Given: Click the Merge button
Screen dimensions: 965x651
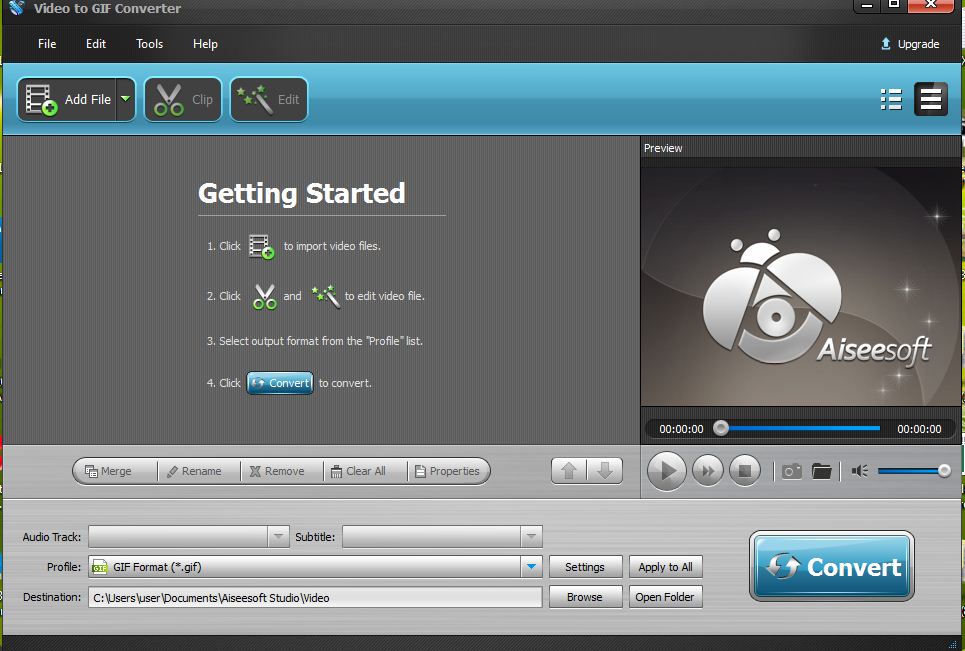Looking at the screenshot, I should tap(114, 471).
